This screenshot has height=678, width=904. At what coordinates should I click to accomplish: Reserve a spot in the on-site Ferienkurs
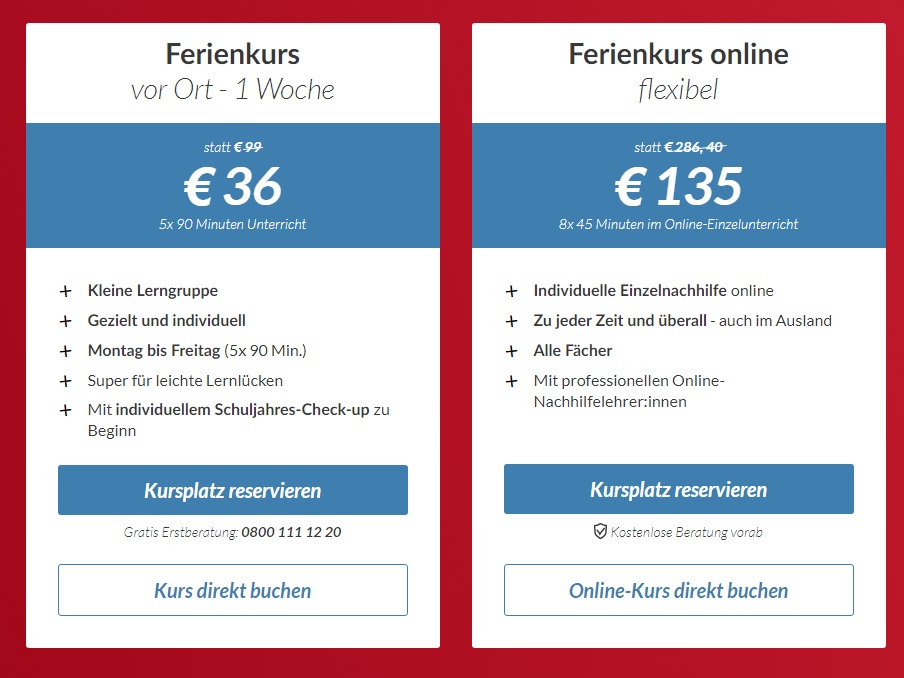pyautogui.click(x=233, y=490)
